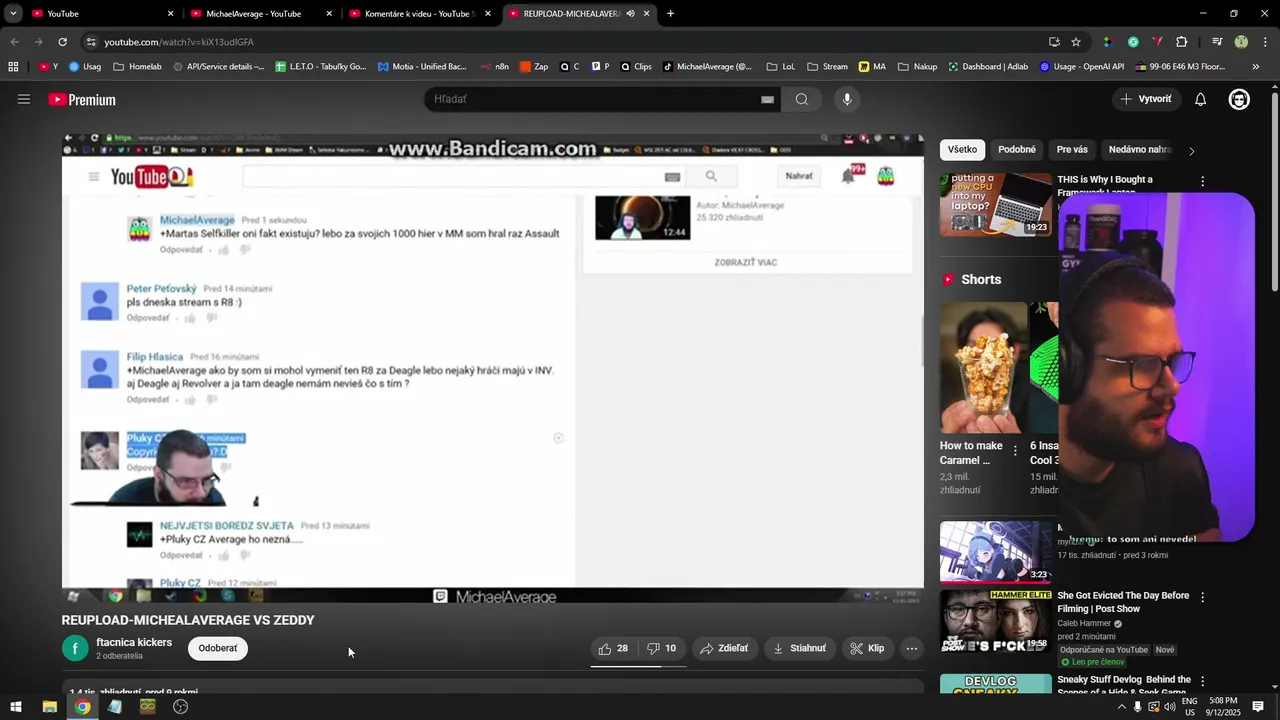Image resolution: width=1280 pixels, height=720 pixels.
Task: Open the on-screen keyboard in search box
Action: [x=767, y=100]
